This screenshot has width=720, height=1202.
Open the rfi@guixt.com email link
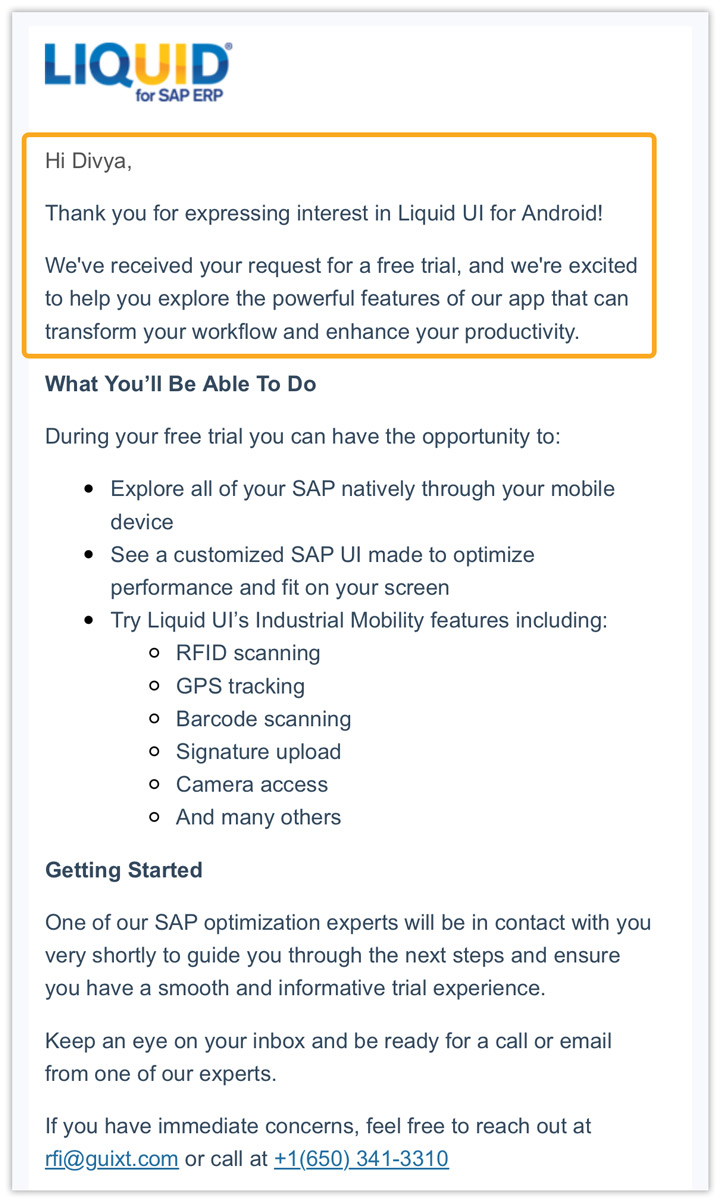111,1159
